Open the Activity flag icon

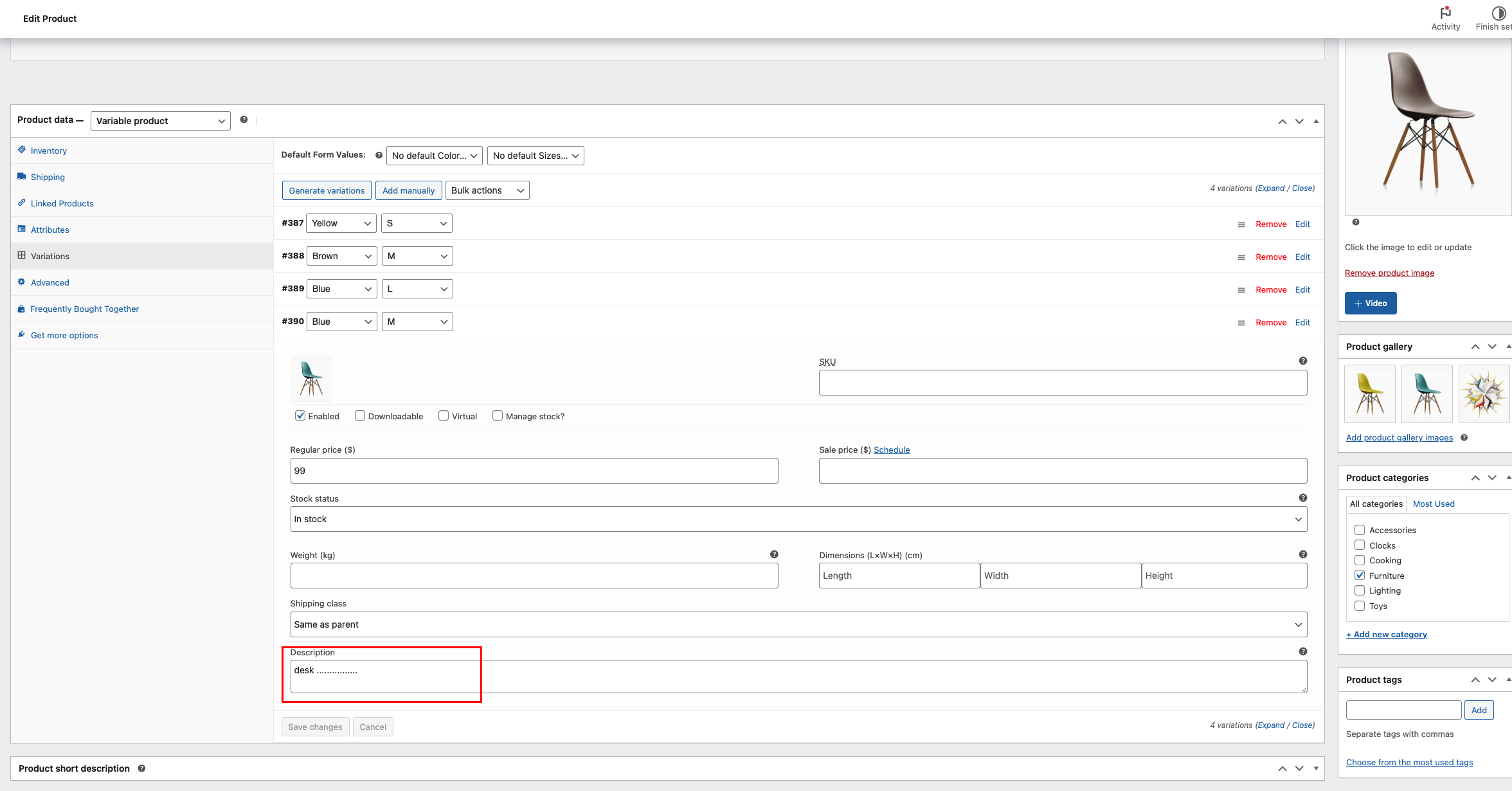coord(1445,12)
